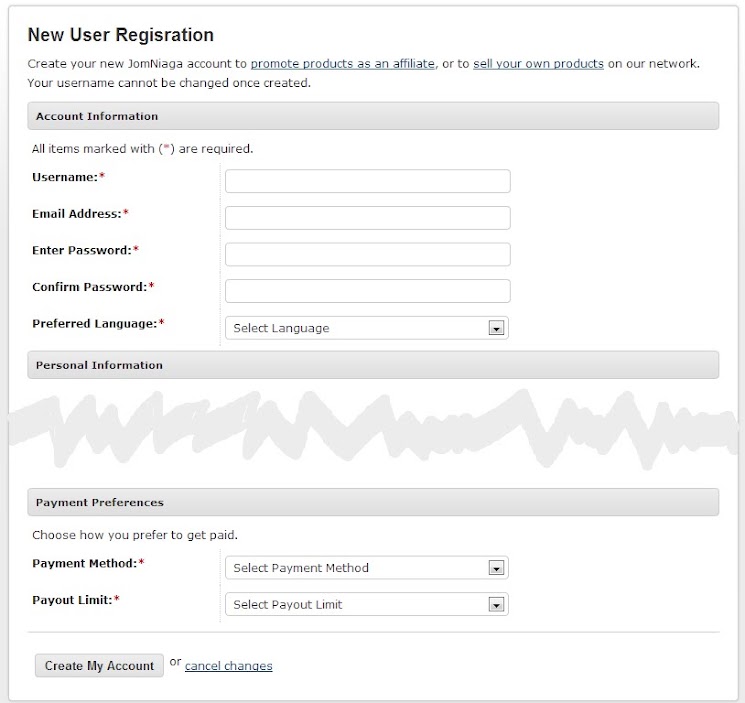745x703 pixels.
Task: Expand the Select Payout Limit dropdown
Action: (x=357, y=604)
